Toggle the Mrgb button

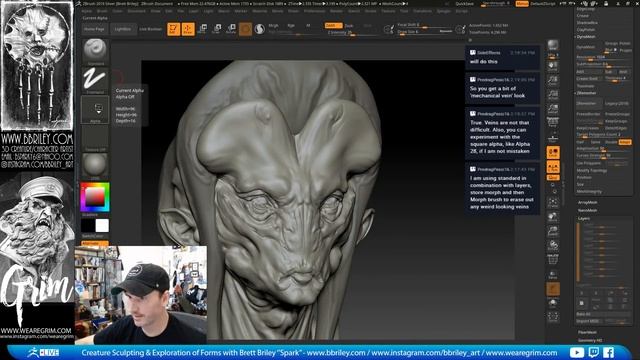point(273,25)
